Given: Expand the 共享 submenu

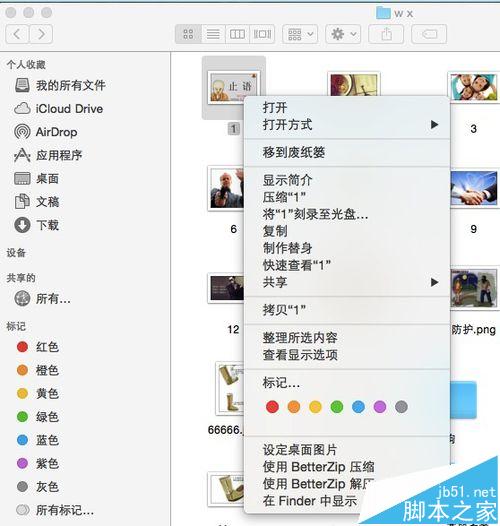Looking at the screenshot, I should (347, 282).
